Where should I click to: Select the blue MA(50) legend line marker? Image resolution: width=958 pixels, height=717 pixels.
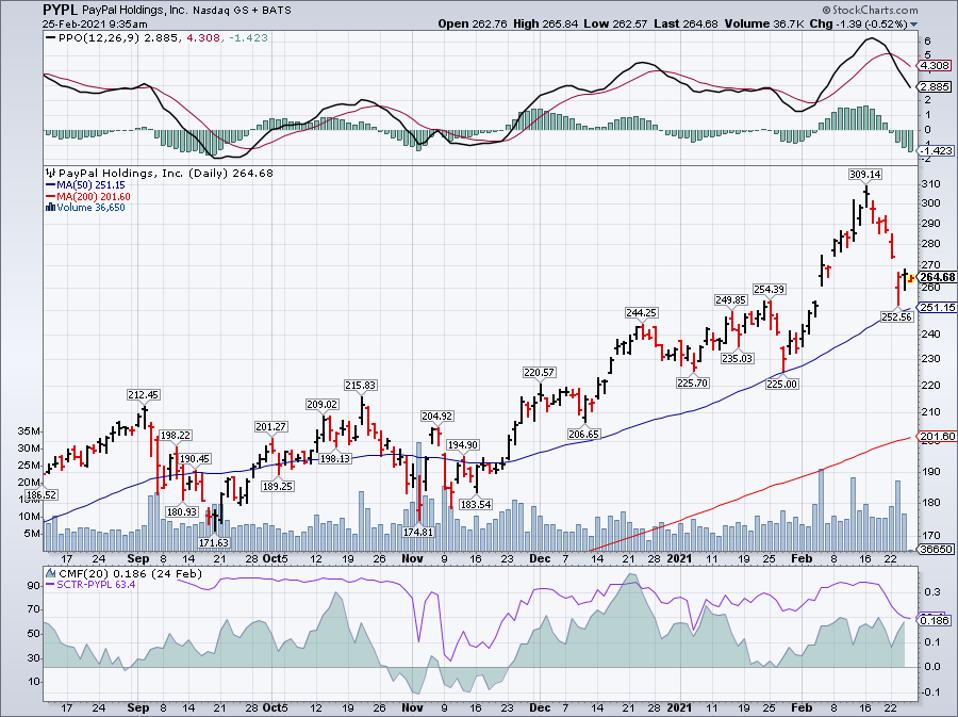[50, 185]
